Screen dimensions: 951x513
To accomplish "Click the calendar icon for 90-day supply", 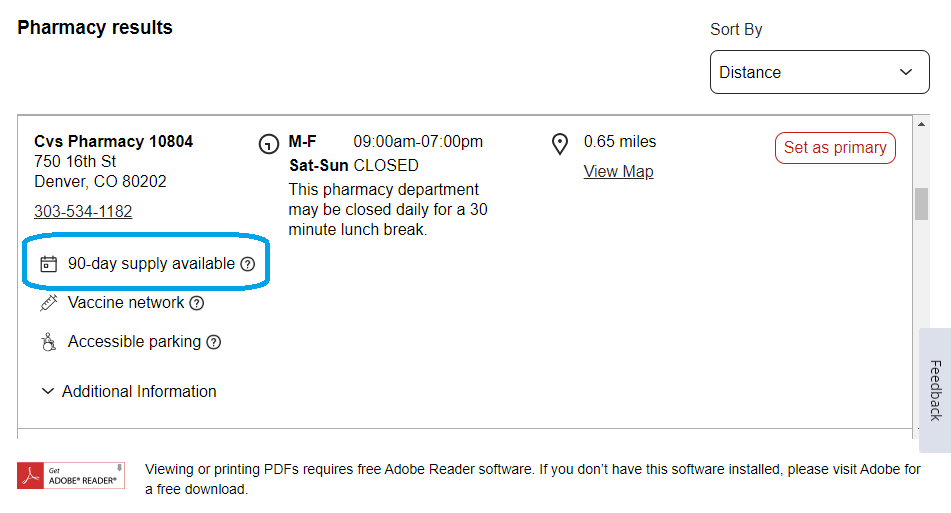I will point(49,264).
